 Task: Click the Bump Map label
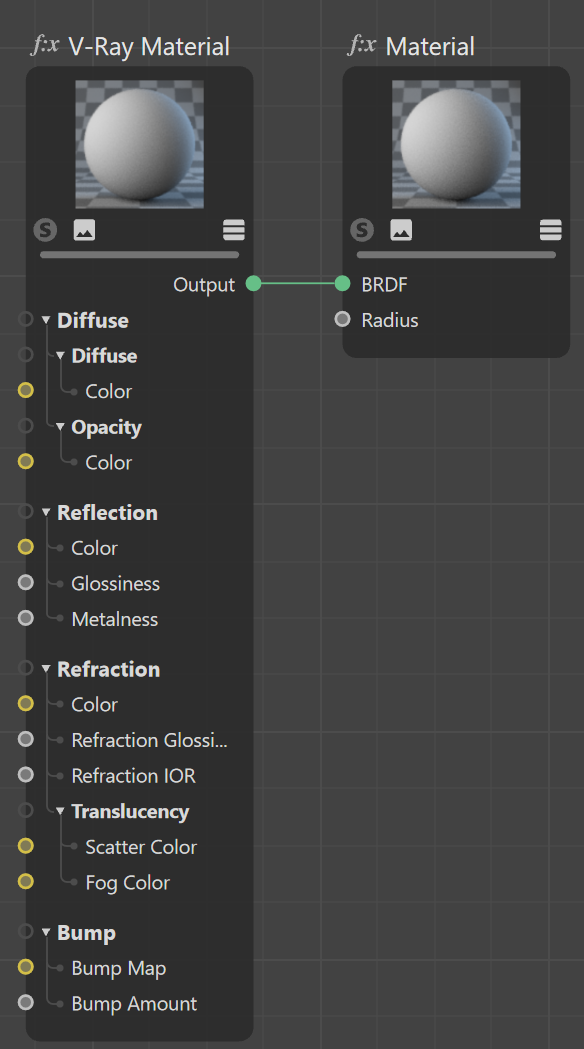pos(119,969)
